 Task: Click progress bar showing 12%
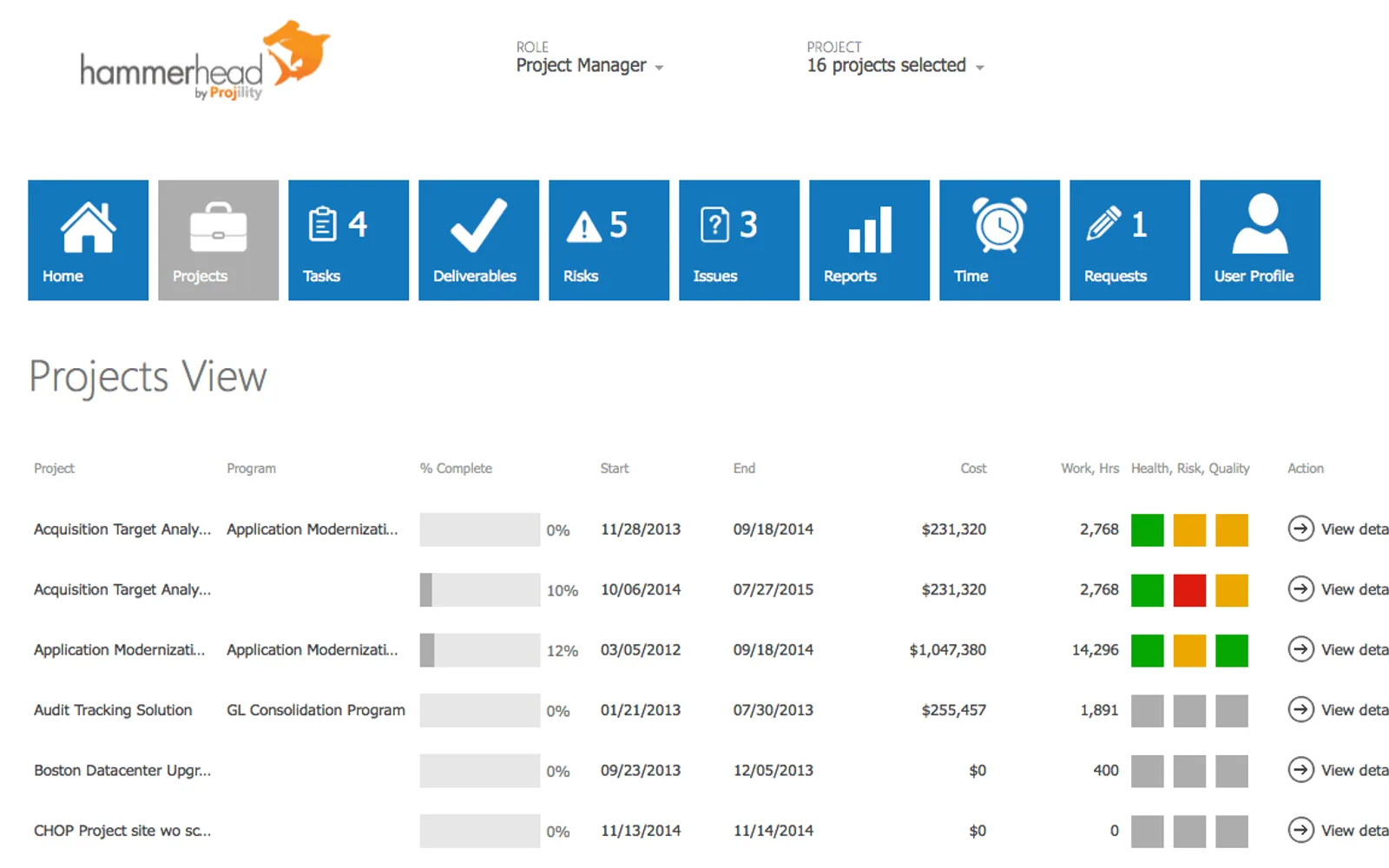(479, 650)
